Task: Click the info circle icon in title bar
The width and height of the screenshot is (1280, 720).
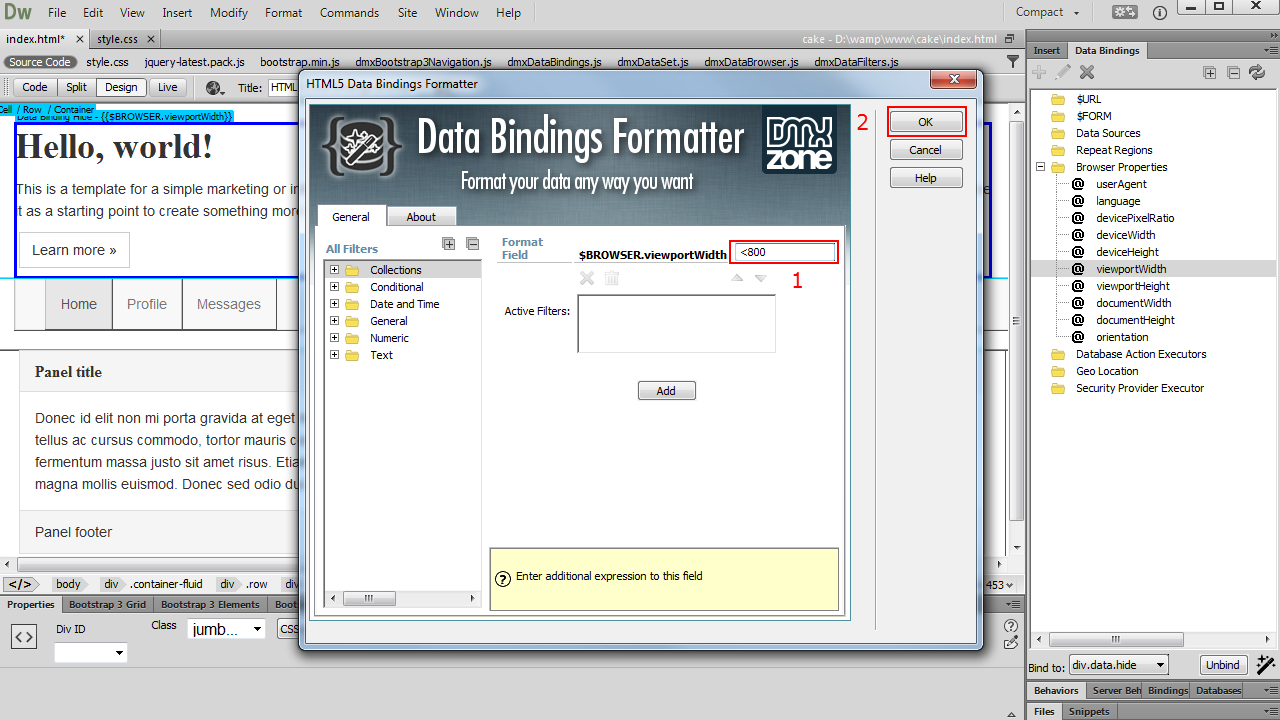Action: tap(1160, 13)
